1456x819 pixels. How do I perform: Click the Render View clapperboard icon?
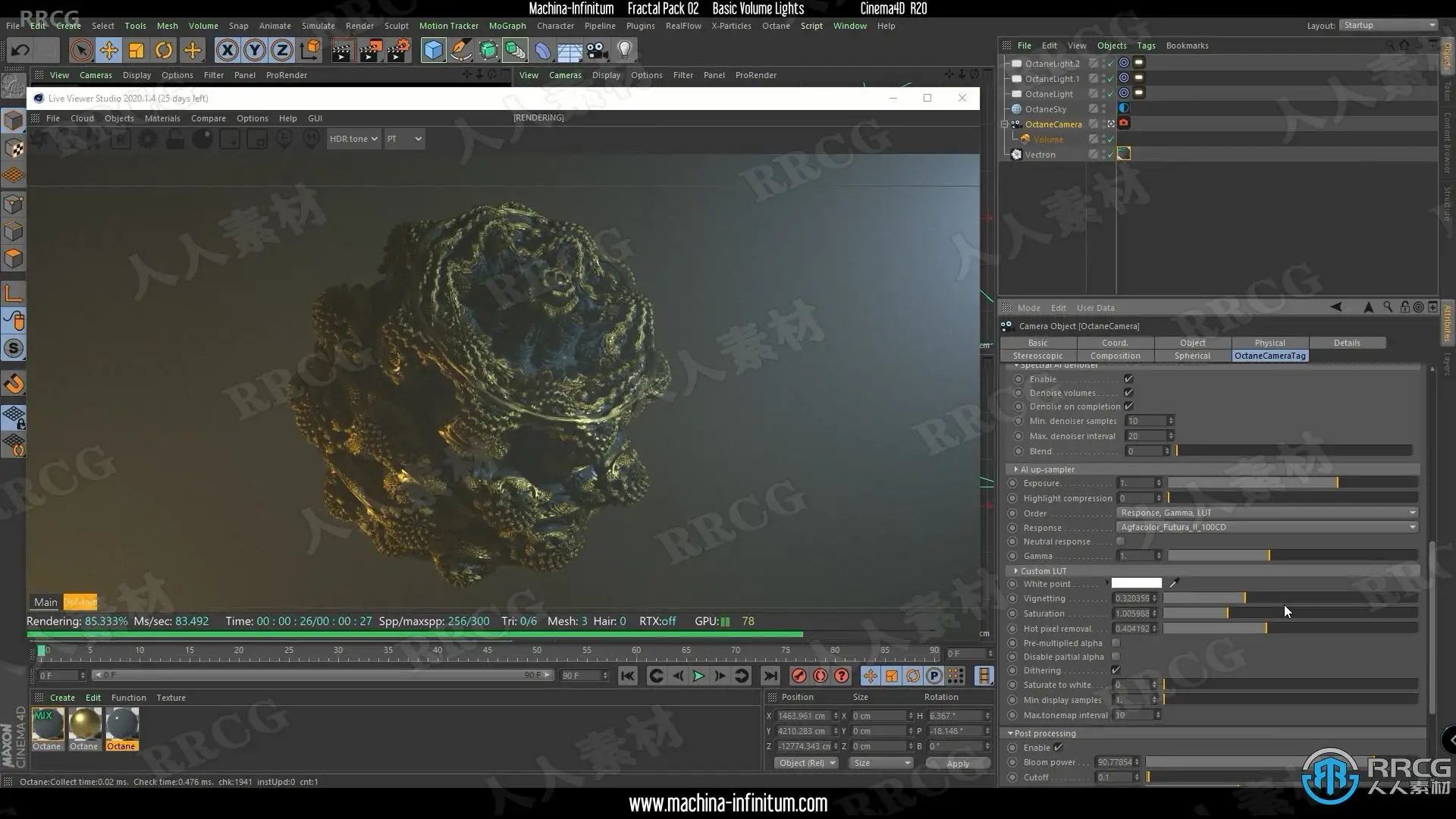tap(342, 51)
